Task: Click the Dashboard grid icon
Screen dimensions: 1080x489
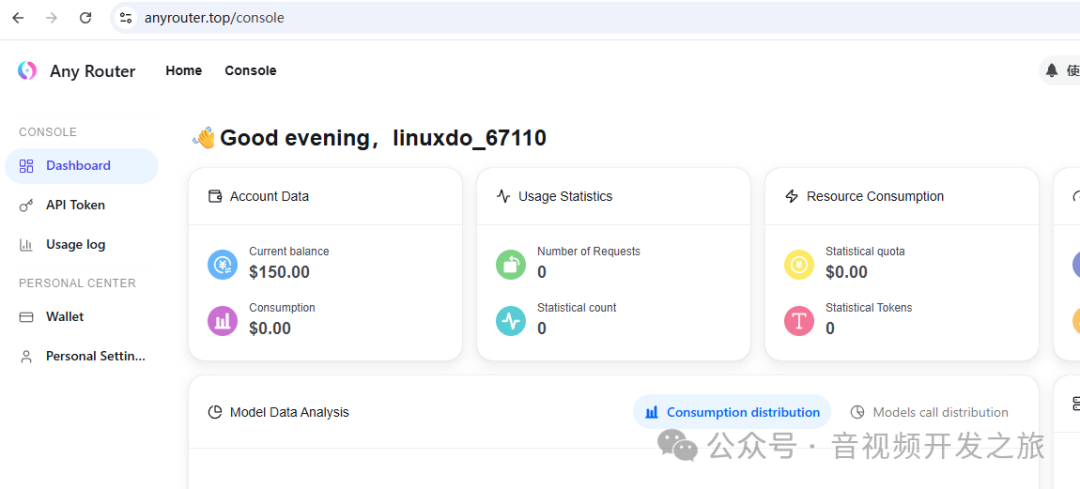Action: tap(26, 166)
